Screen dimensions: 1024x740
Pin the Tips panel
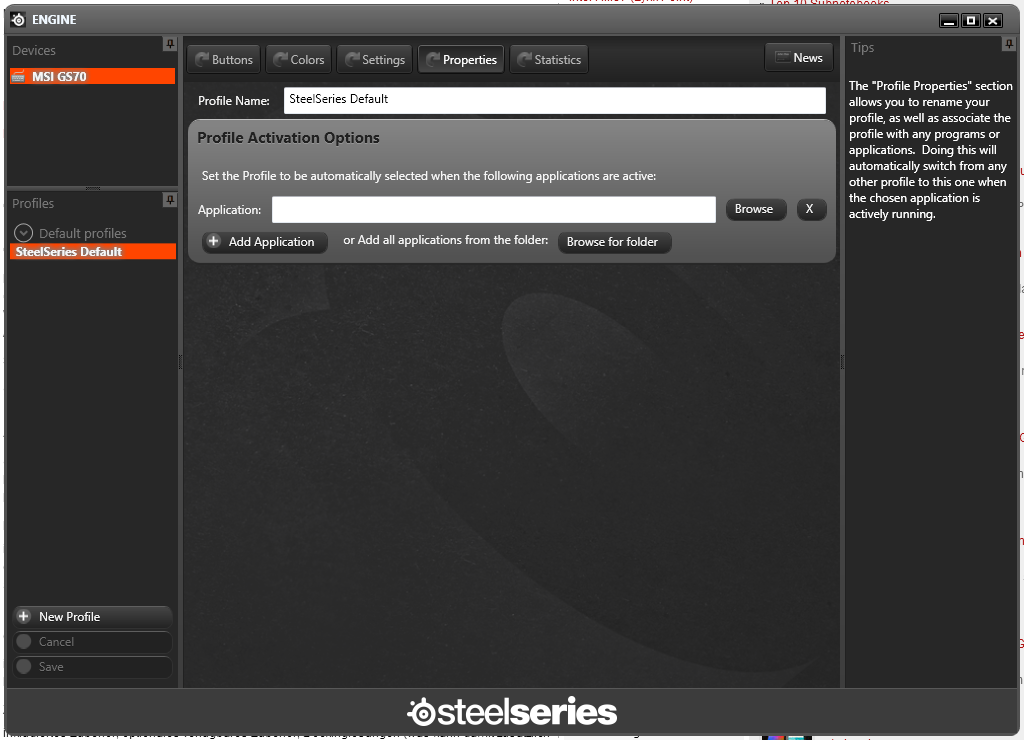(x=1009, y=44)
